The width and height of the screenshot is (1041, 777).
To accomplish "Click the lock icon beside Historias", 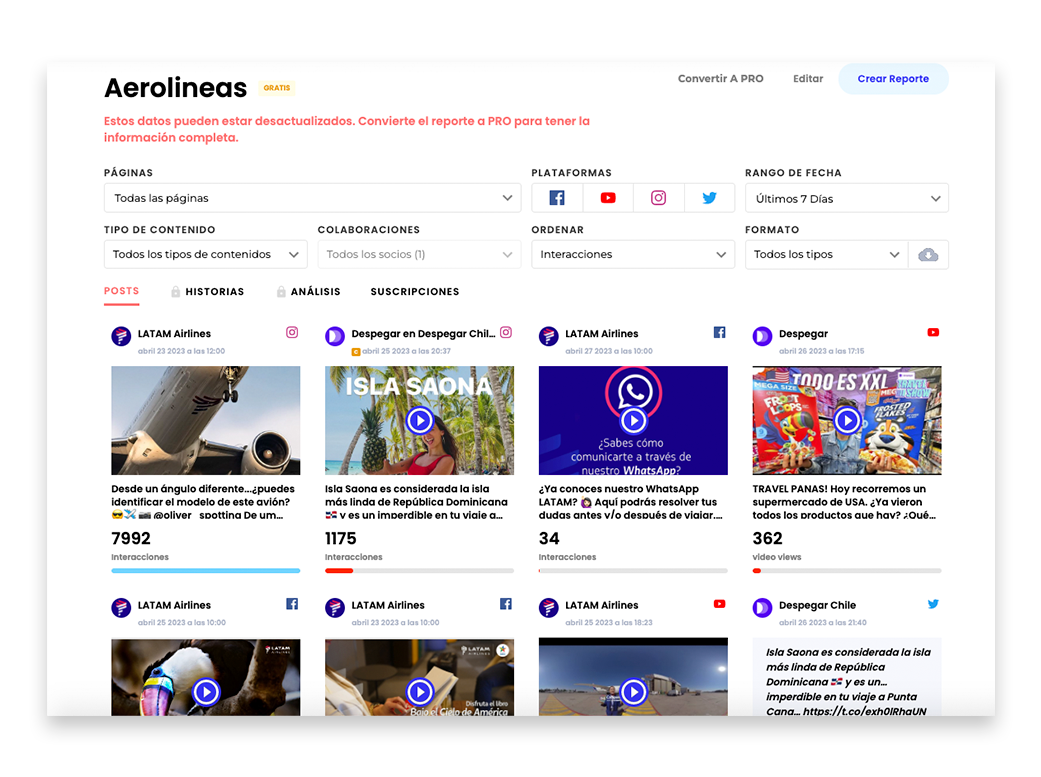I will click(175, 292).
